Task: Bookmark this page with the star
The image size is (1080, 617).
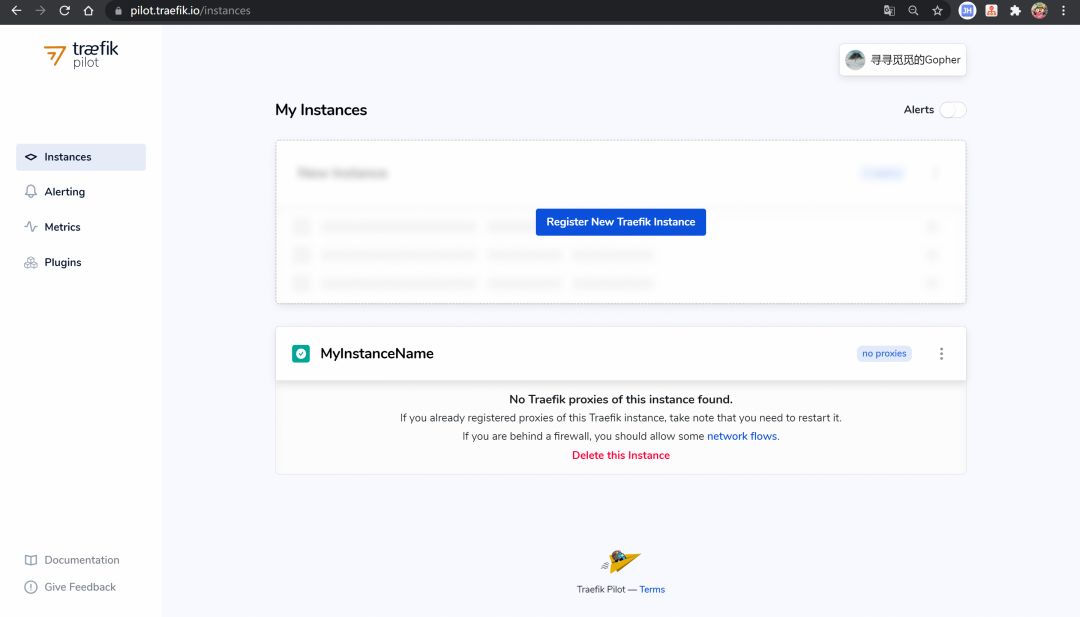Action: click(x=937, y=10)
